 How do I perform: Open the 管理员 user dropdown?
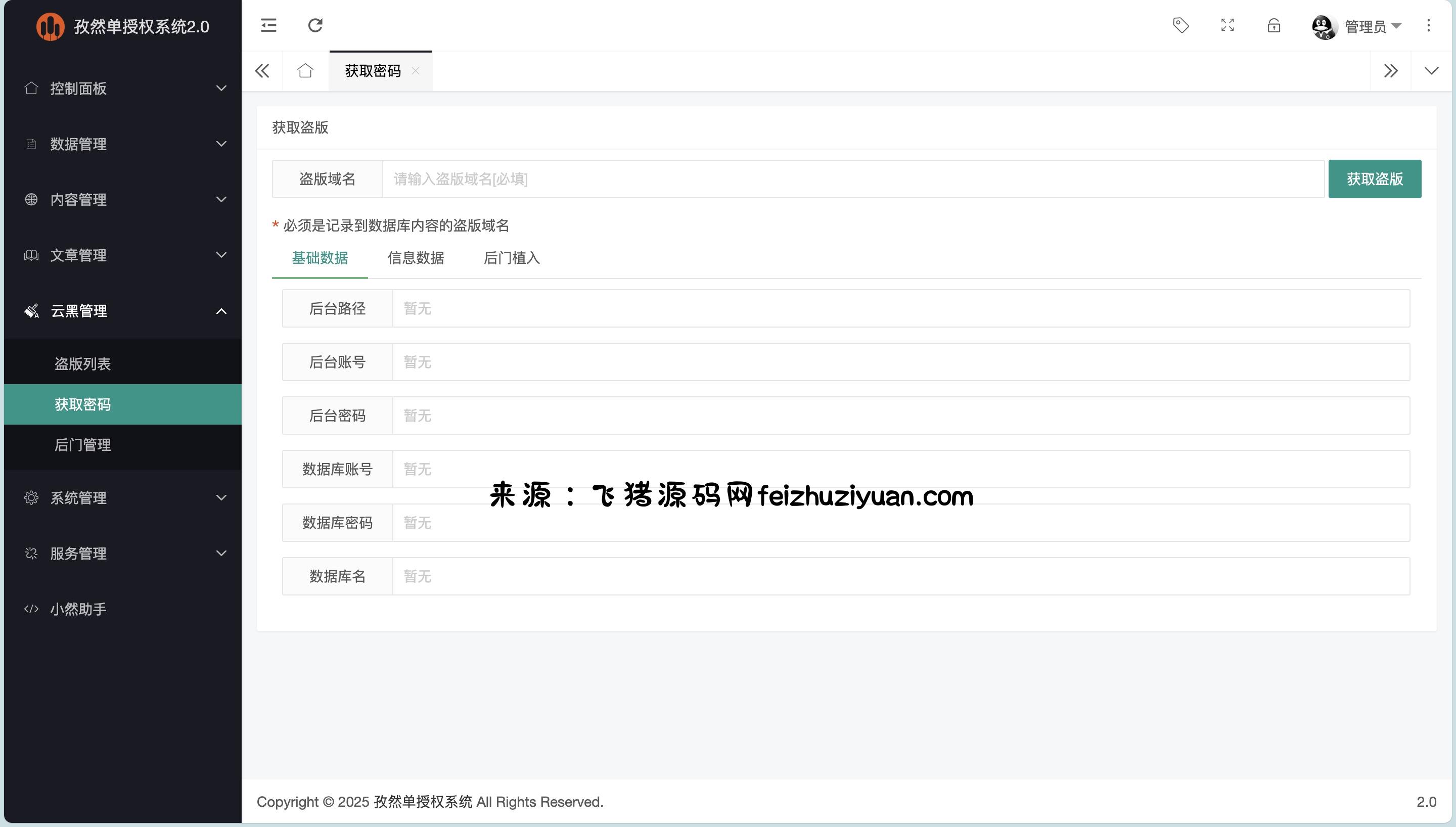(1366, 27)
